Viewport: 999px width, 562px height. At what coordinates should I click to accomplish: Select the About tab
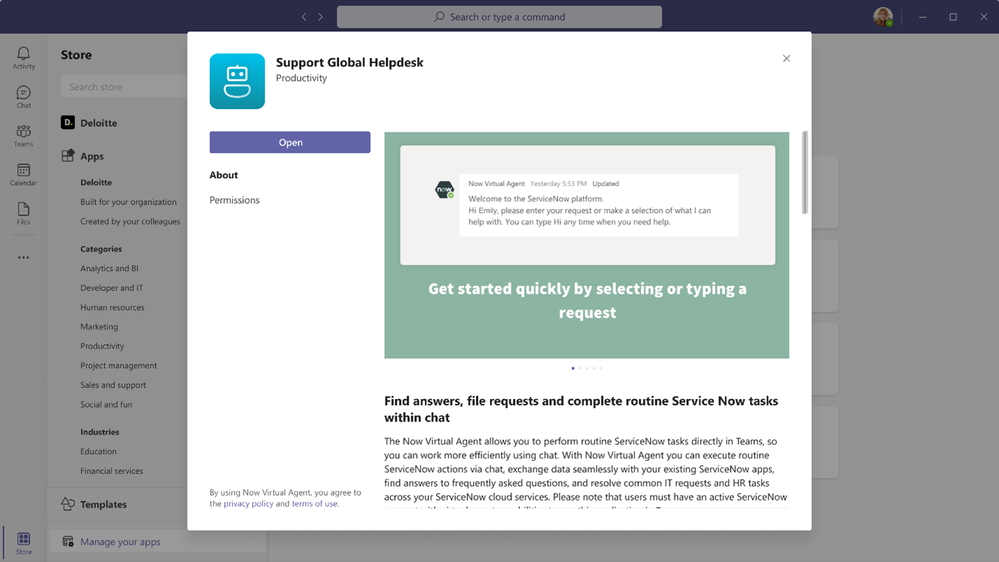point(224,175)
